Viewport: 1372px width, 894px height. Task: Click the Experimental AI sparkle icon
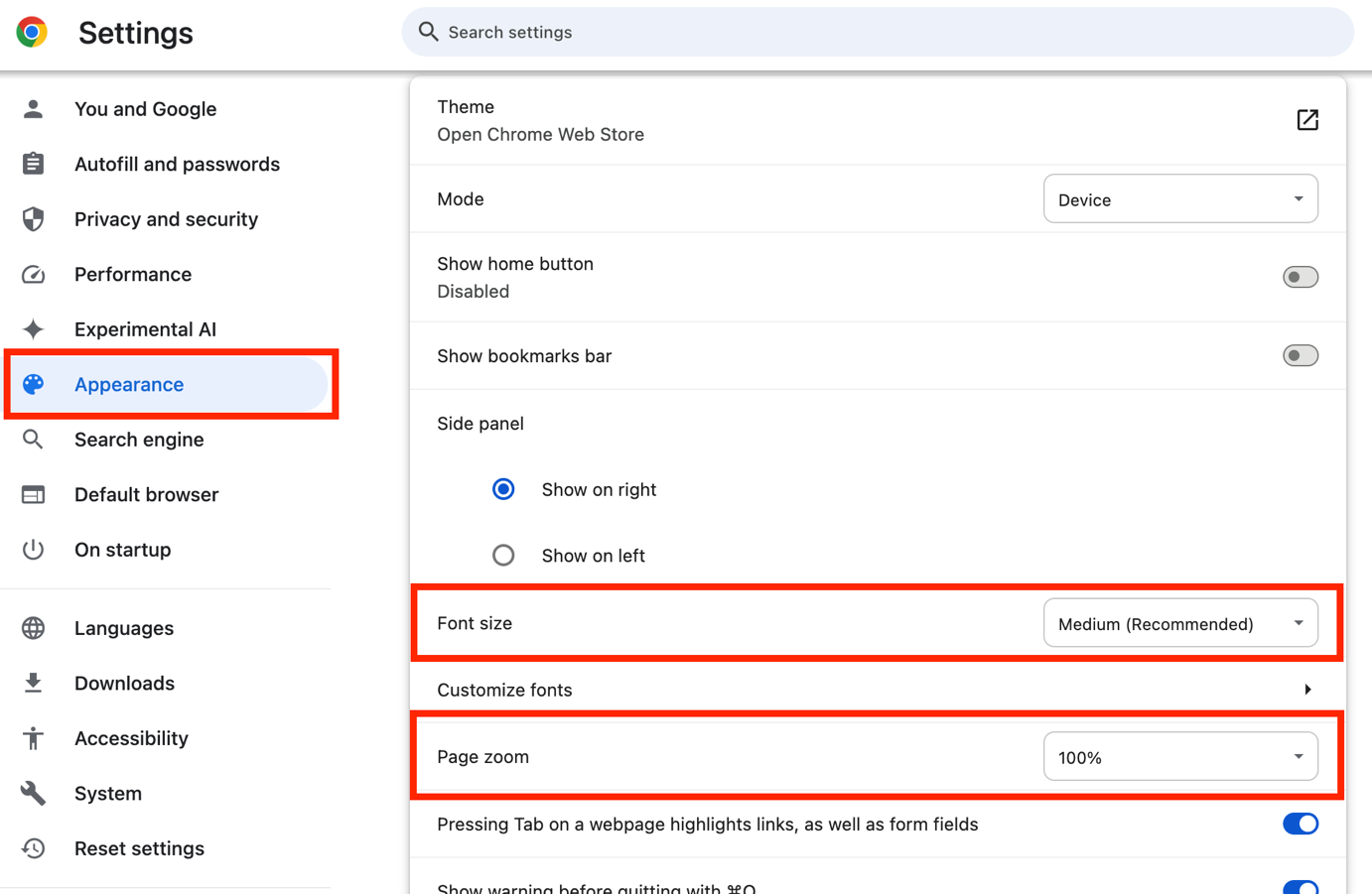pos(33,329)
